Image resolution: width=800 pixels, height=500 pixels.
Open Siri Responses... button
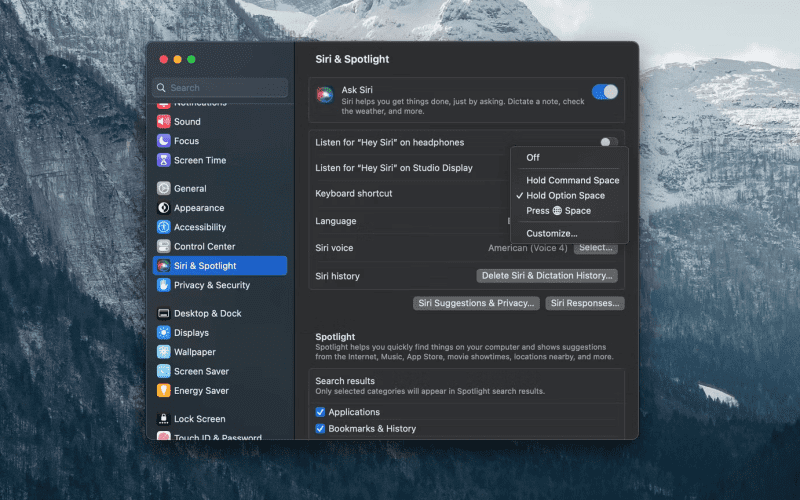[585, 303]
